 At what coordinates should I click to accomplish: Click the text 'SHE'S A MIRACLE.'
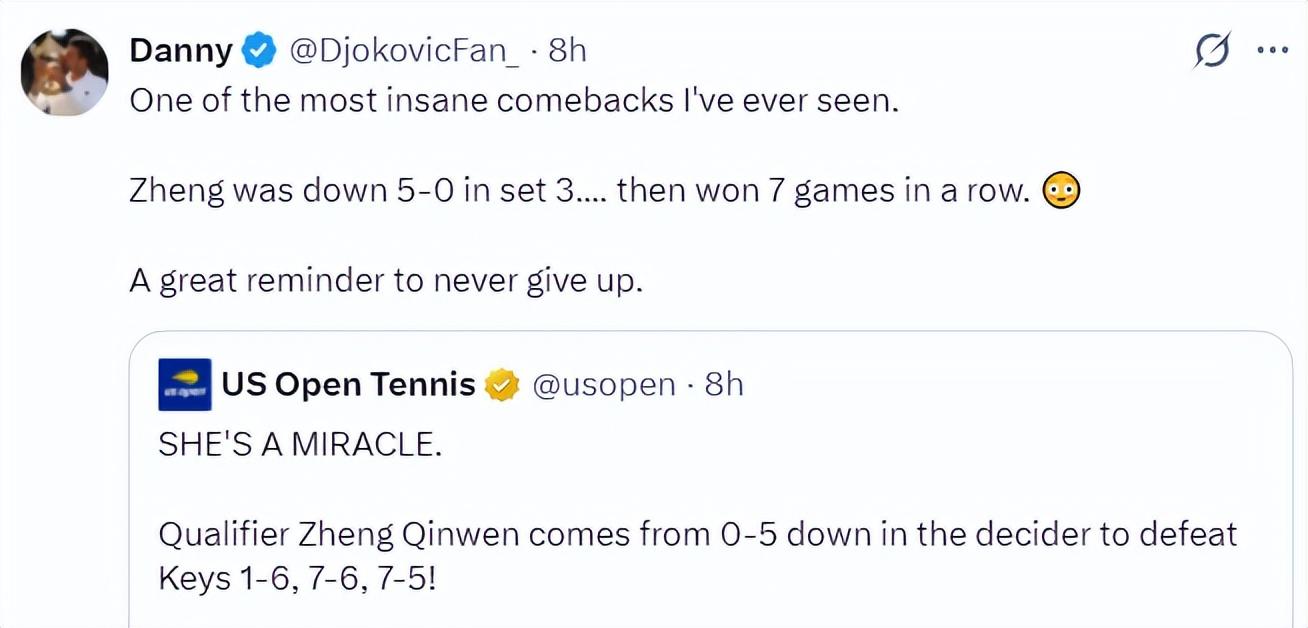(x=300, y=444)
